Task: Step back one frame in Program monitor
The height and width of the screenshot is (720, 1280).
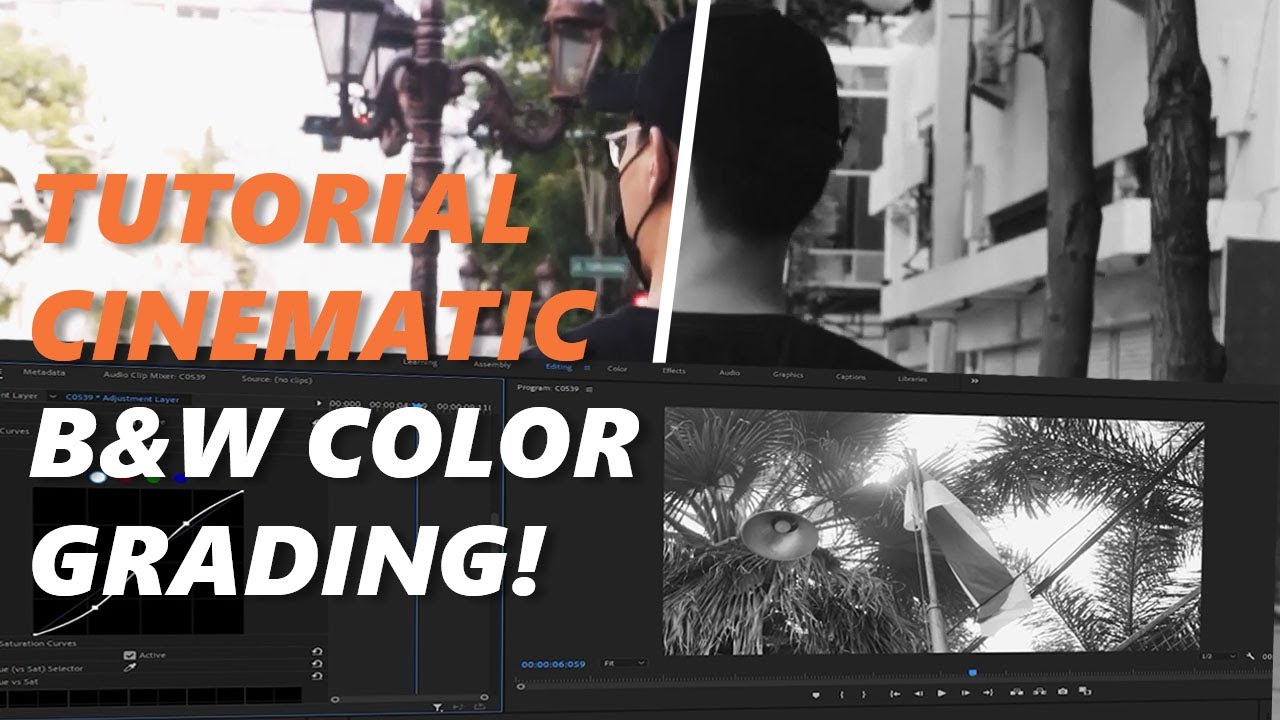Action: 918,693
